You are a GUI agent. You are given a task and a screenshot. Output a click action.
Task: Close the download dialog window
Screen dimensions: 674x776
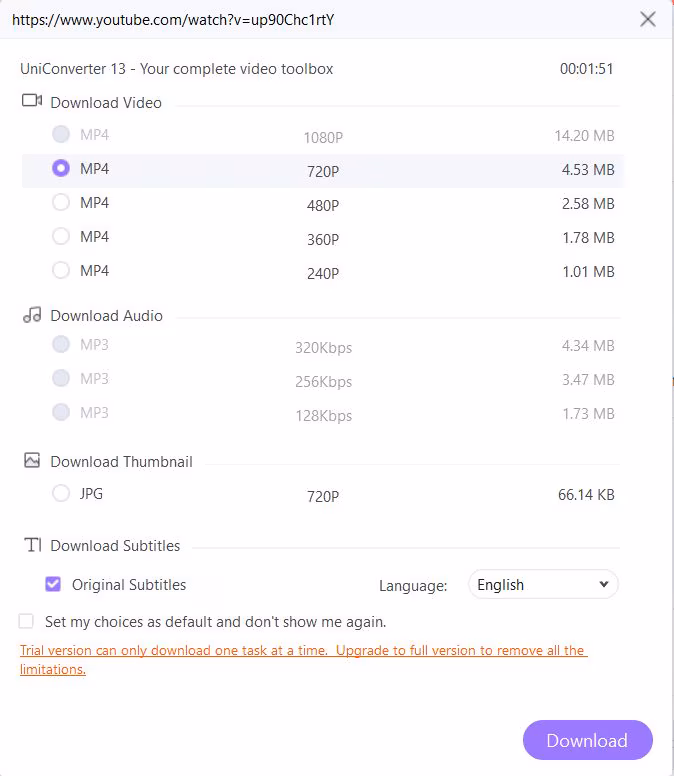(x=648, y=19)
